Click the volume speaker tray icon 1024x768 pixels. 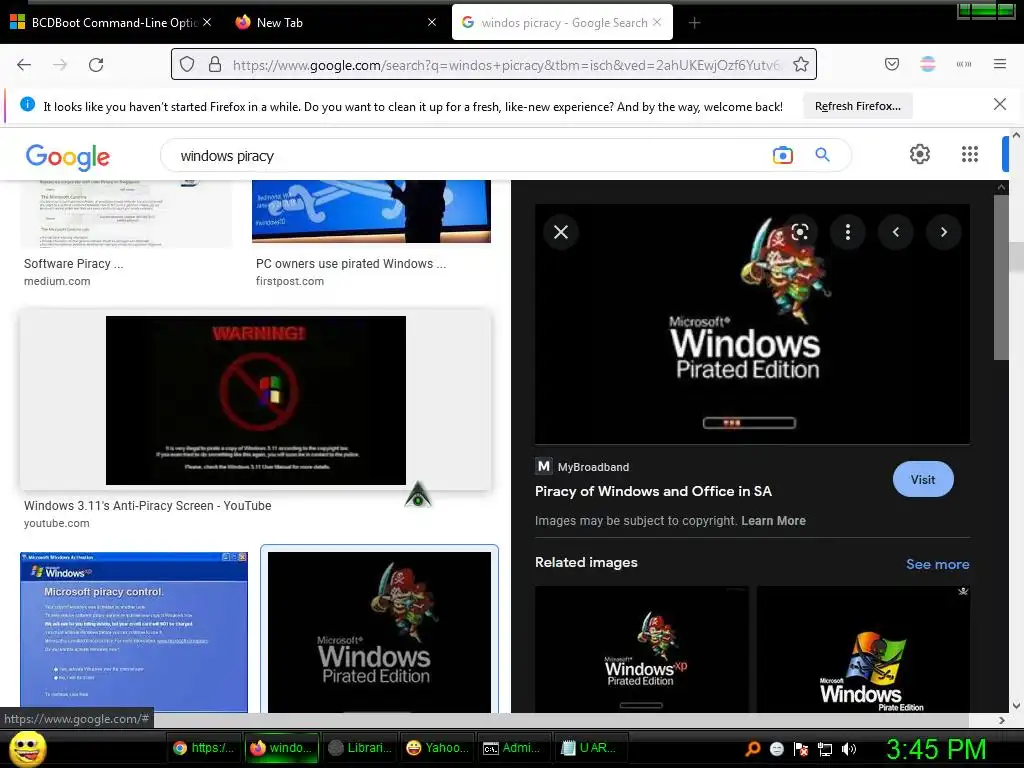pyautogui.click(x=848, y=749)
